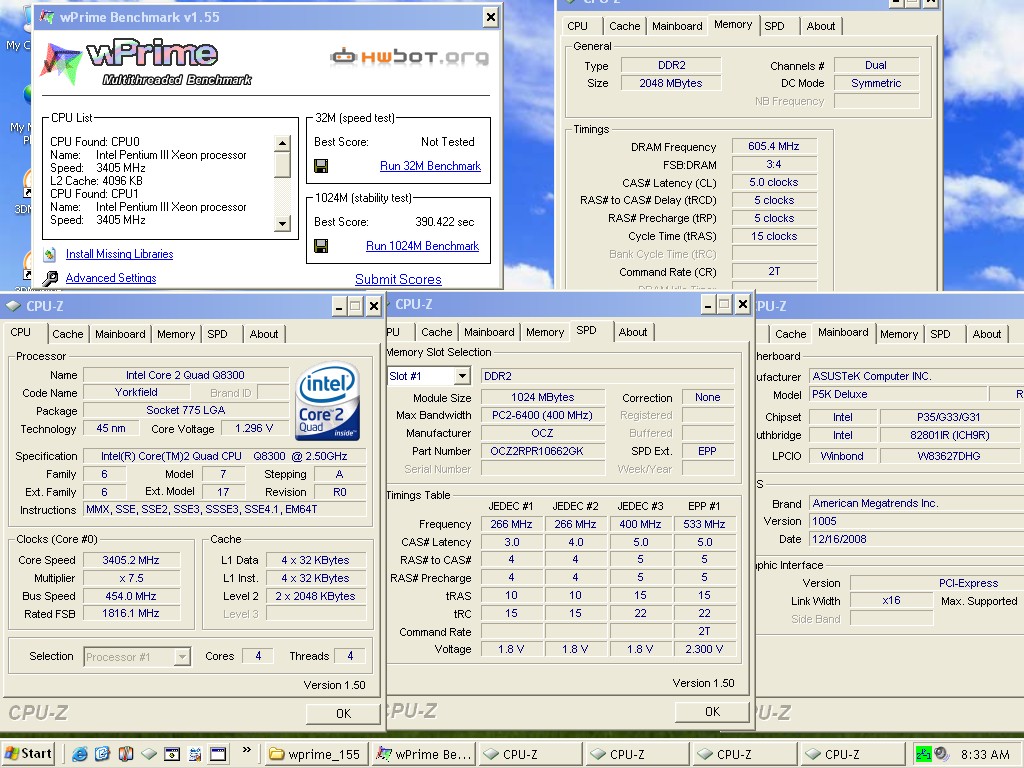Open the Advanced Settings link
This screenshot has width=1024, height=768.
point(111,278)
